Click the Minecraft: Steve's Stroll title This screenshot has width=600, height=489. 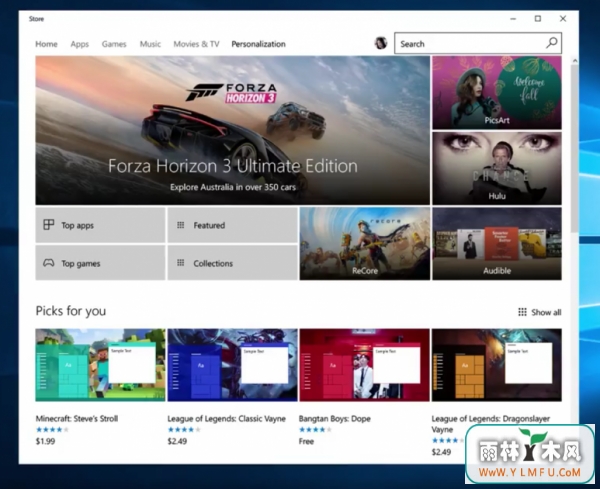coord(77,419)
